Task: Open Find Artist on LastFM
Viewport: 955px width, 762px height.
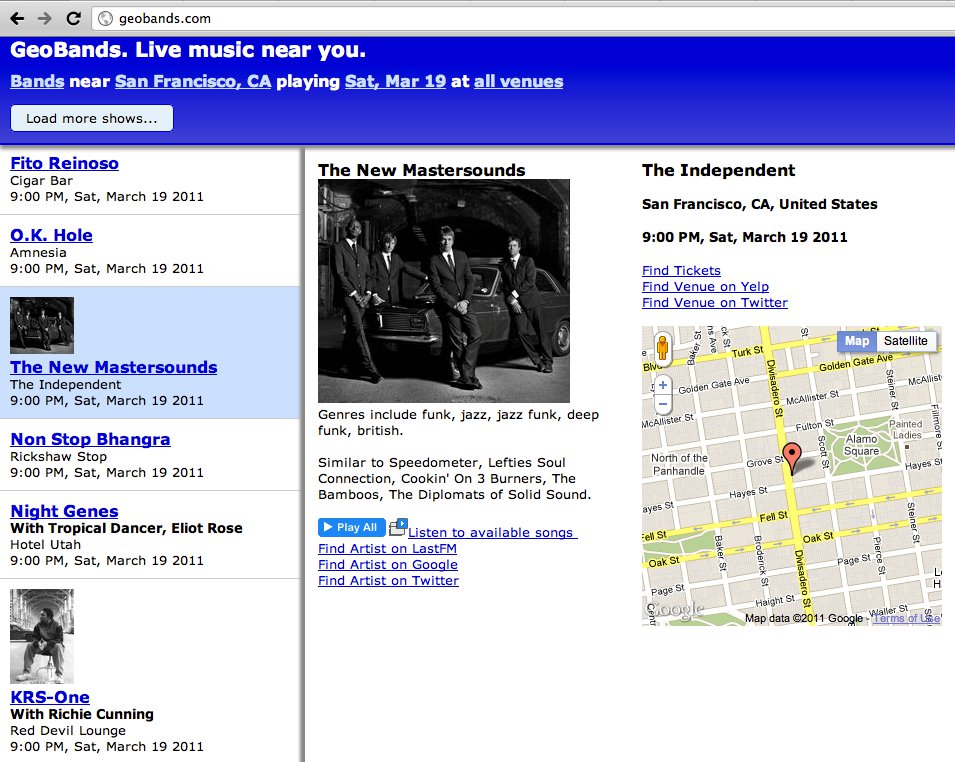Action: (387, 549)
